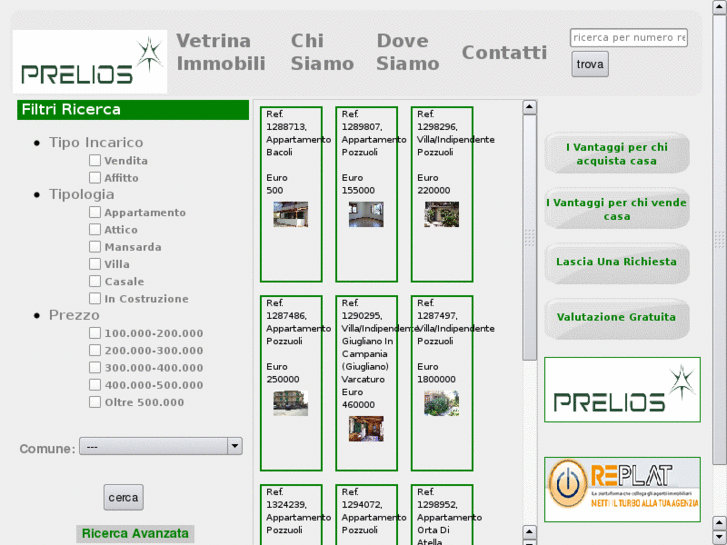727x545 pixels.
Task: Click listings panel scrollbar up arrow
Action: coord(529,107)
